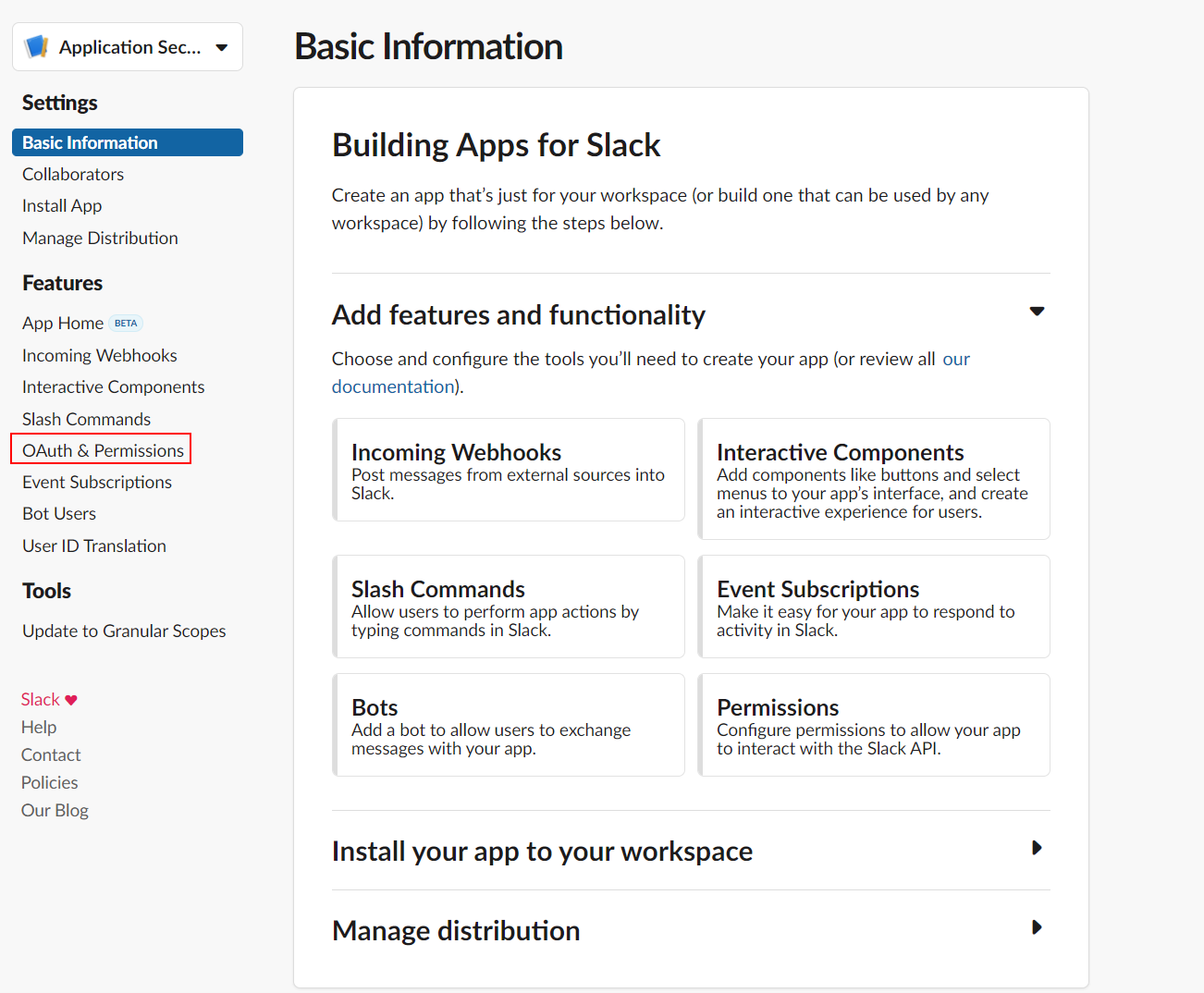The image size is (1204, 993).
Task: Select Basic Information in the sidebar
Action: point(128,142)
